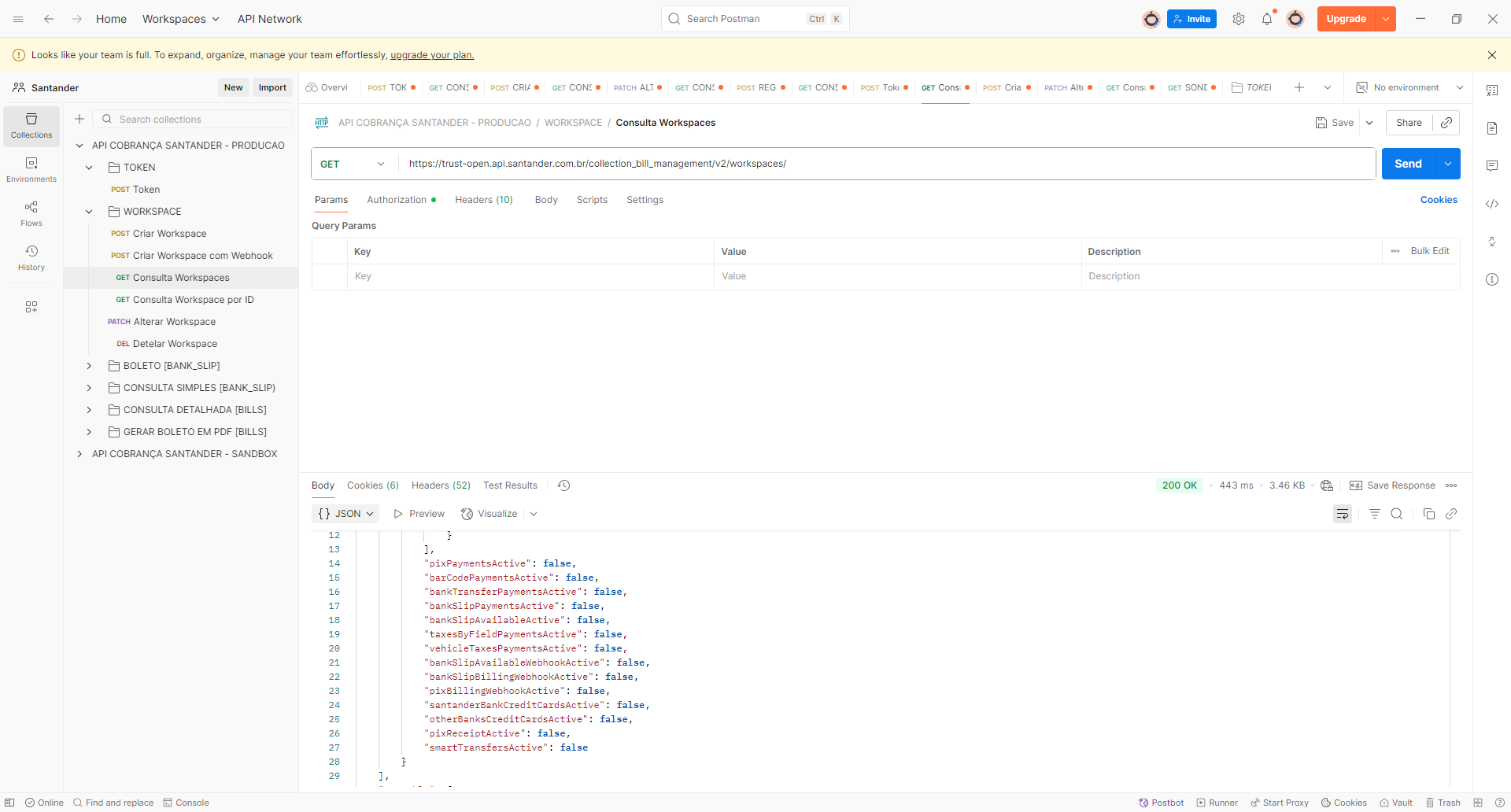Show the tab list overflow chevron
Image resolution: width=1511 pixels, height=812 pixels.
(x=1328, y=87)
